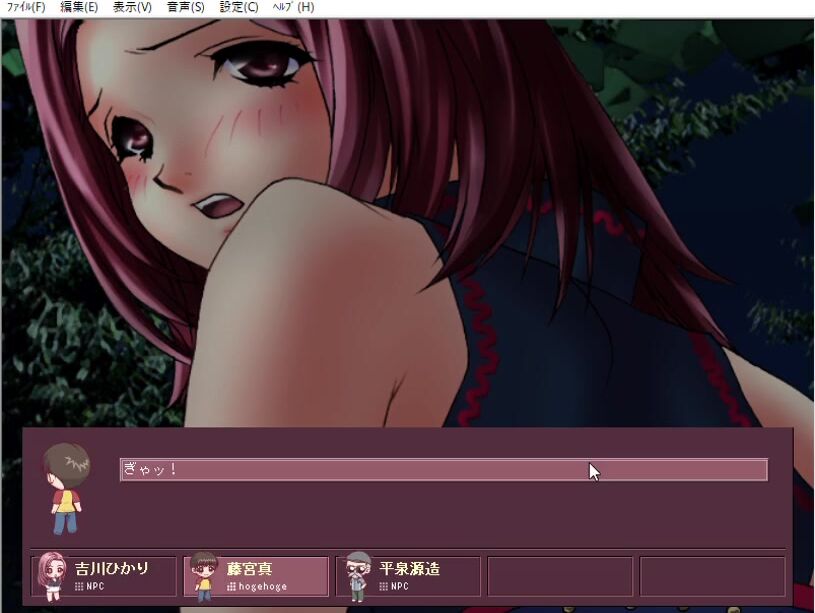Click the chat input field containing ぎゃッ！
Image resolution: width=815 pixels, height=613 pixels.
(443, 469)
